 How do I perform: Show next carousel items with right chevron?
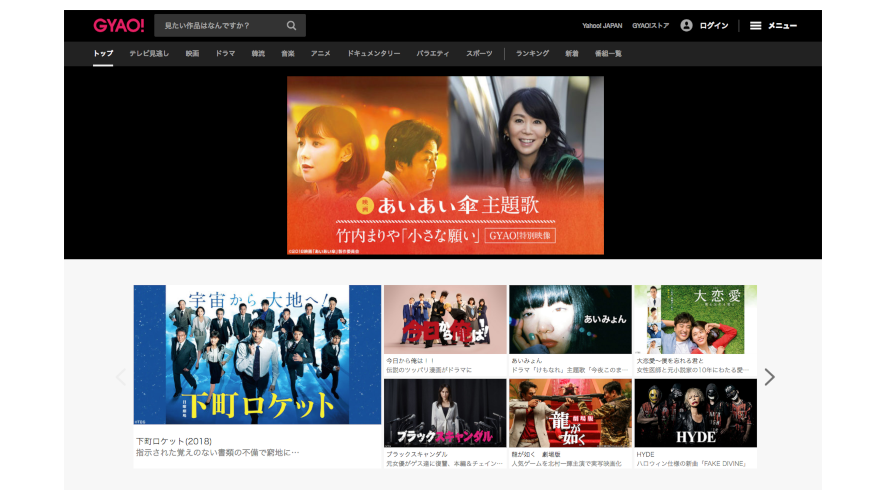click(x=769, y=377)
